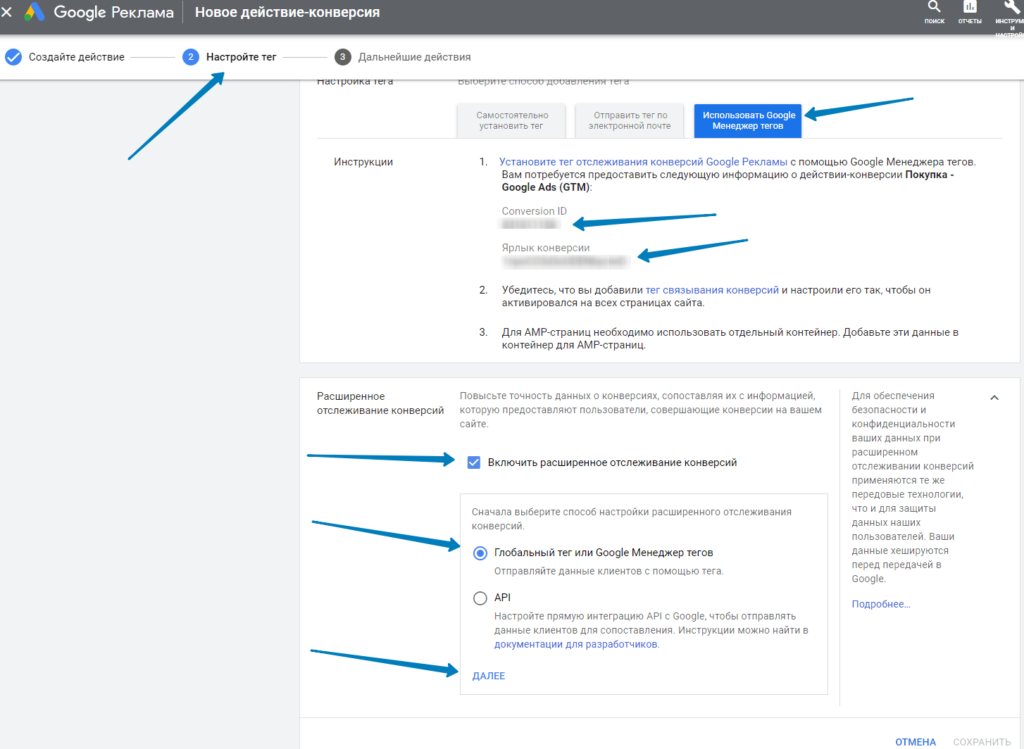This screenshot has height=749, width=1024.
Task: Choose Отправить тег по электронной почте tab
Action: pos(630,121)
